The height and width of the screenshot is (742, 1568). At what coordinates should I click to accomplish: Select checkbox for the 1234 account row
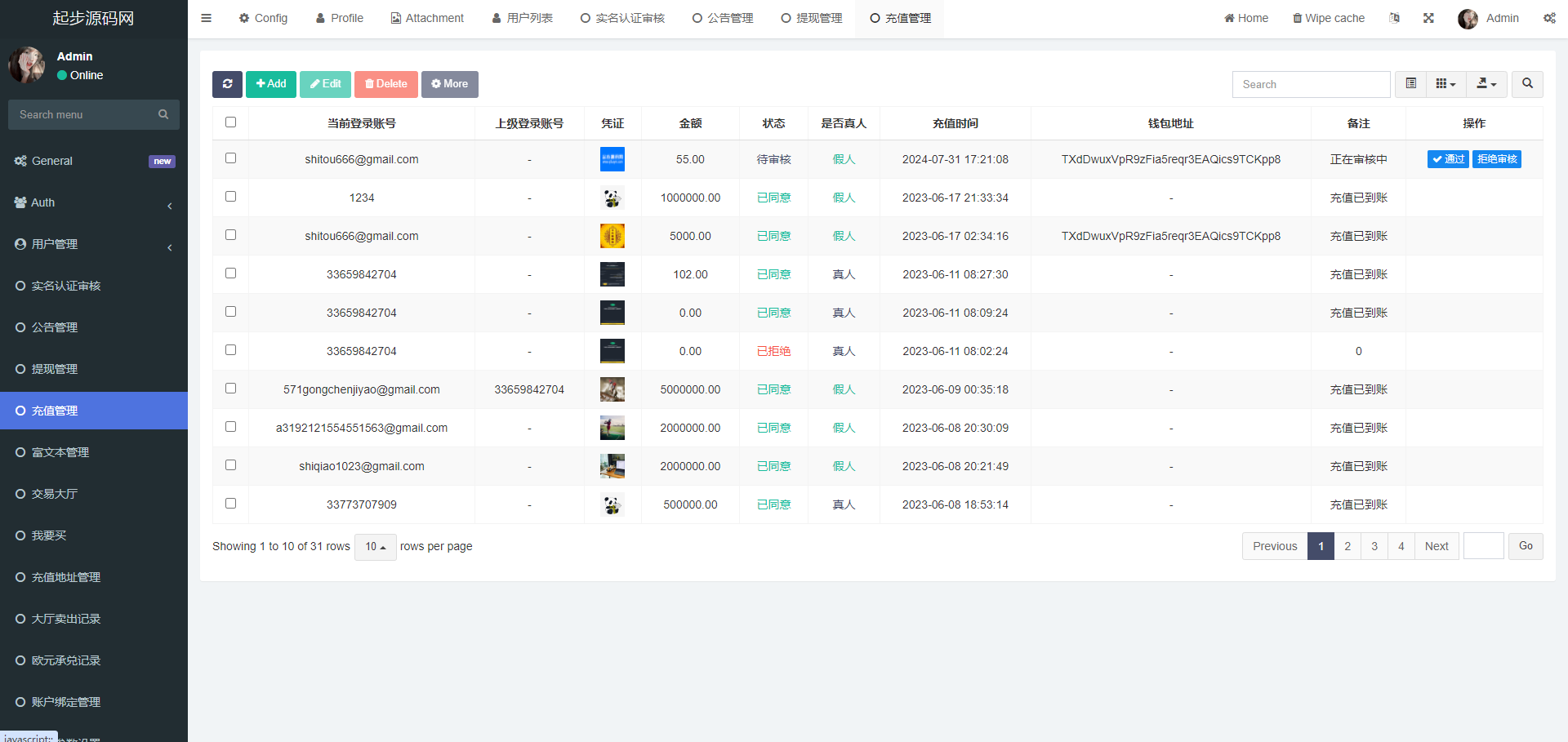click(x=230, y=197)
